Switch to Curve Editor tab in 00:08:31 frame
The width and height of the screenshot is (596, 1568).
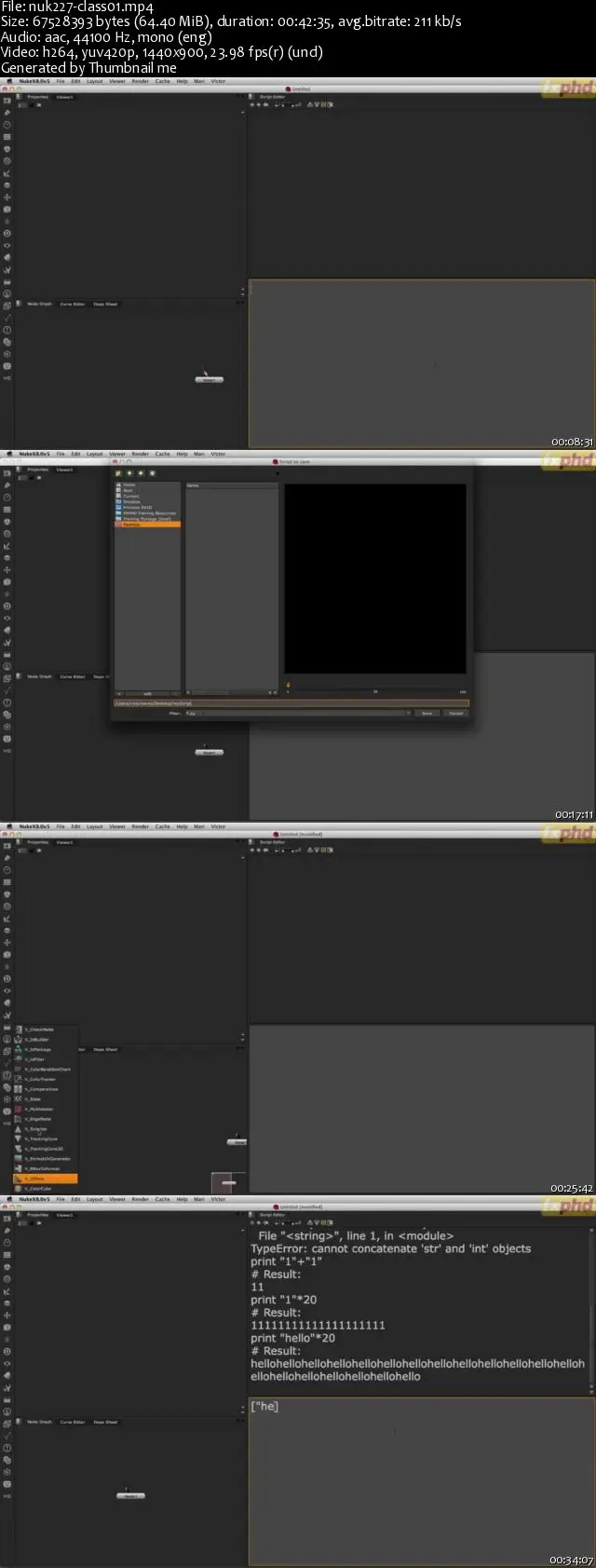click(x=73, y=304)
